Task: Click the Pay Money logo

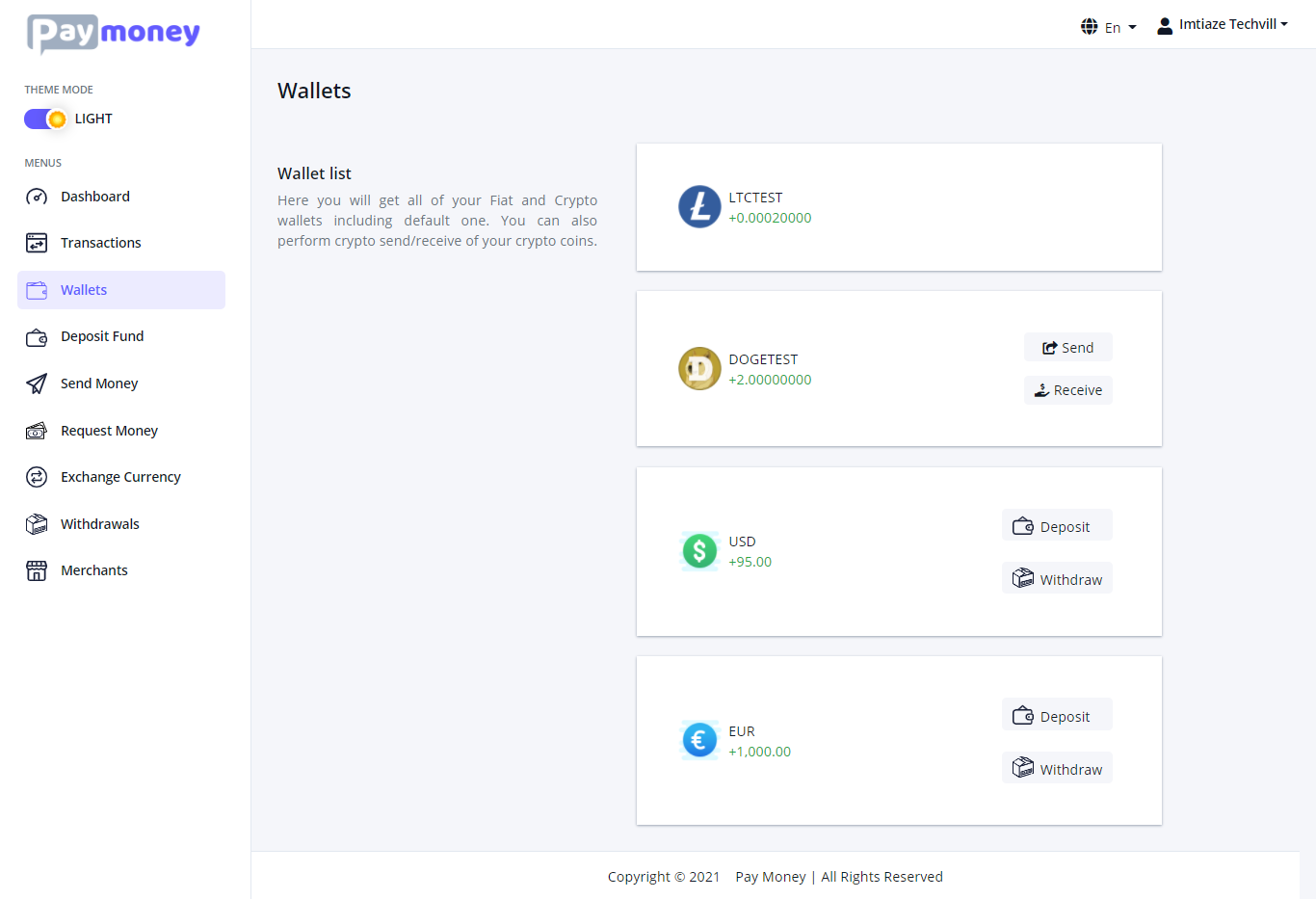Action: (x=113, y=33)
